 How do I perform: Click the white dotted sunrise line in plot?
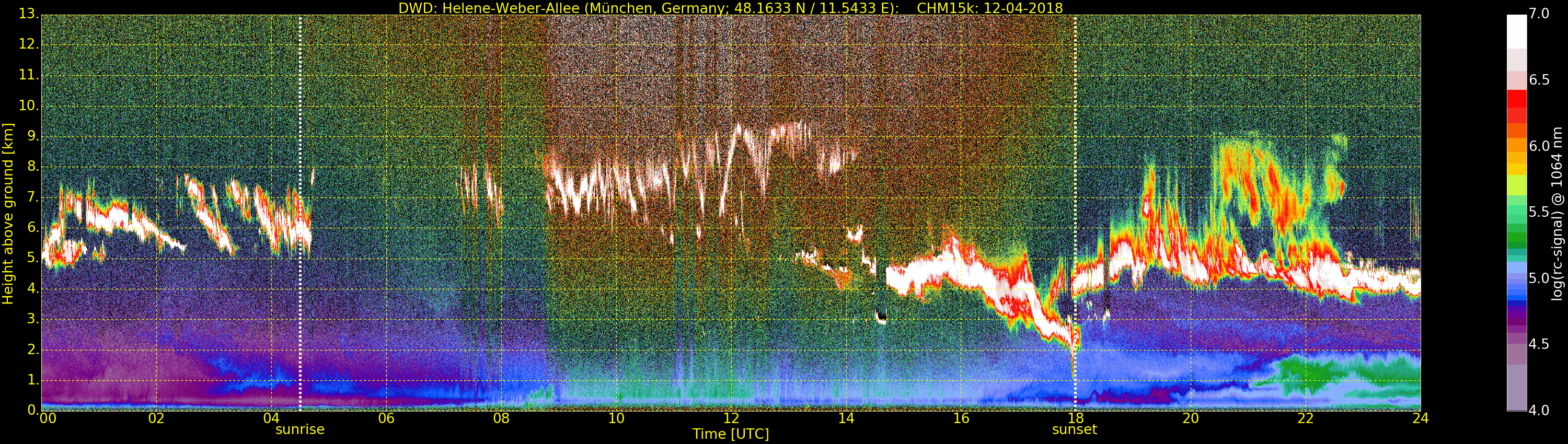pos(300,213)
